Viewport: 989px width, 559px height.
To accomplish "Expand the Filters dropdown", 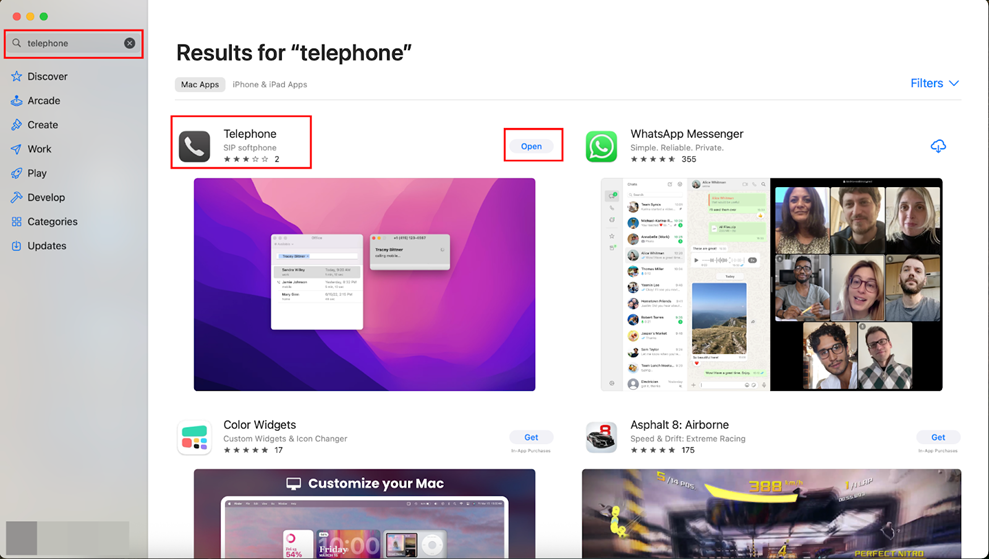I will click(934, 83).
